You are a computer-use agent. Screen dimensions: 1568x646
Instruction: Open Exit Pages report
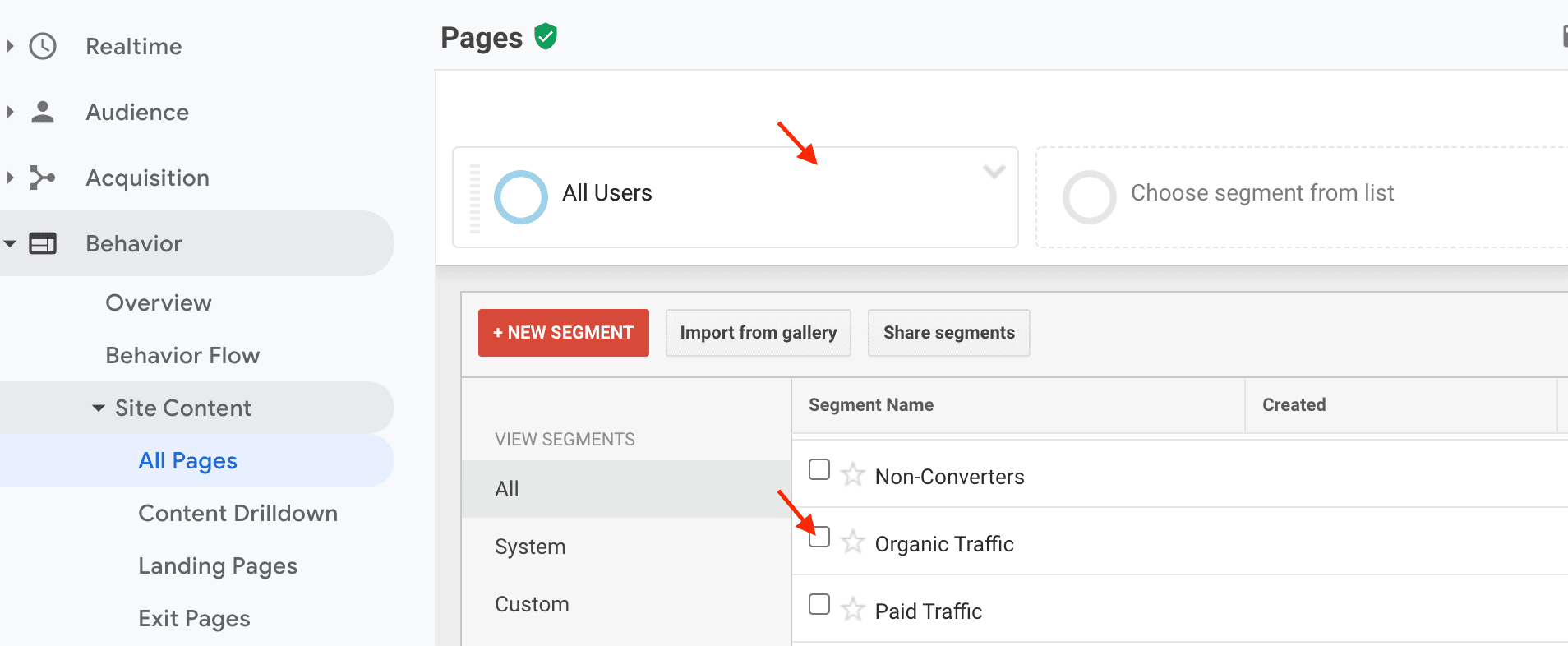pyautogui.click(x=194, y=618)
